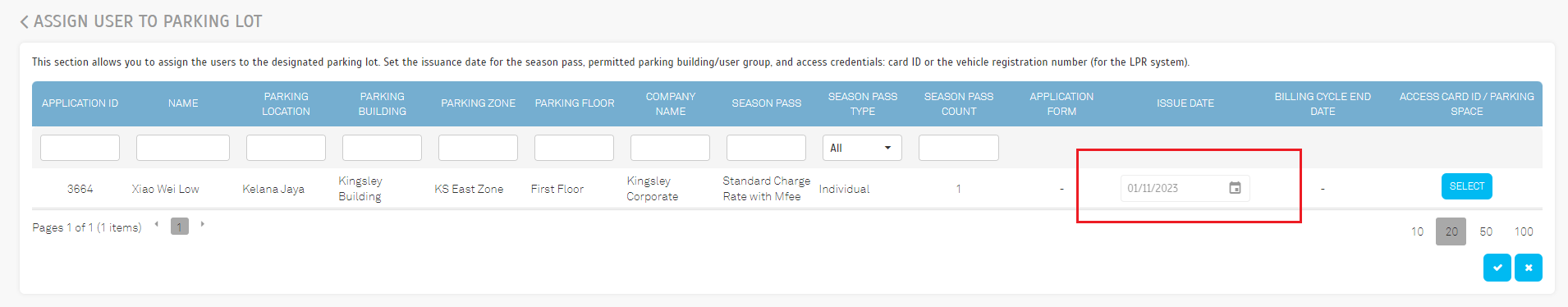
Task: Show 10 items per page
Action: pos(1417,231)
